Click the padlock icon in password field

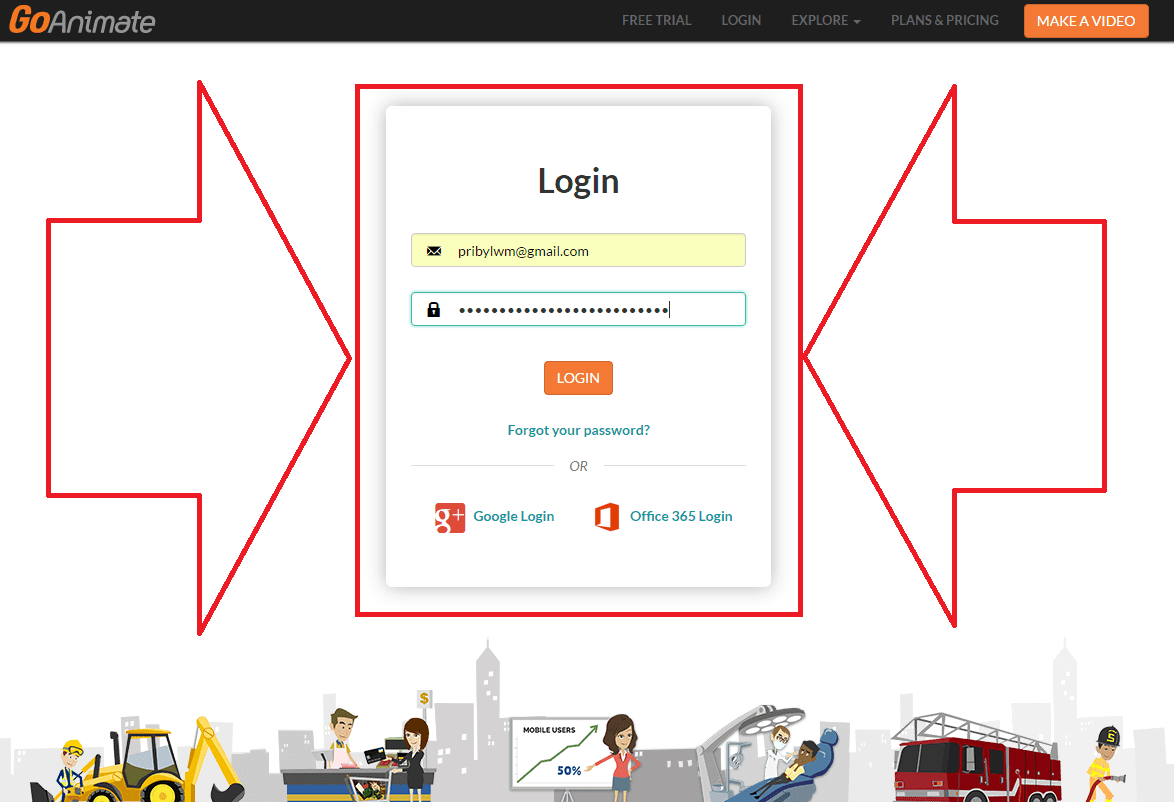point(434,309)
